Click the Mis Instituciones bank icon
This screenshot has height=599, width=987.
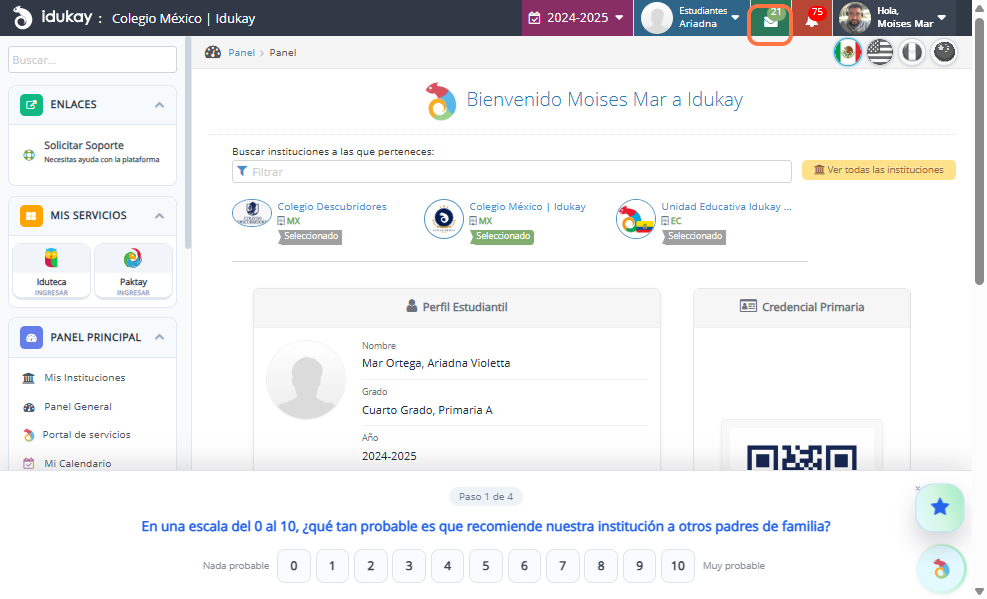28,378
